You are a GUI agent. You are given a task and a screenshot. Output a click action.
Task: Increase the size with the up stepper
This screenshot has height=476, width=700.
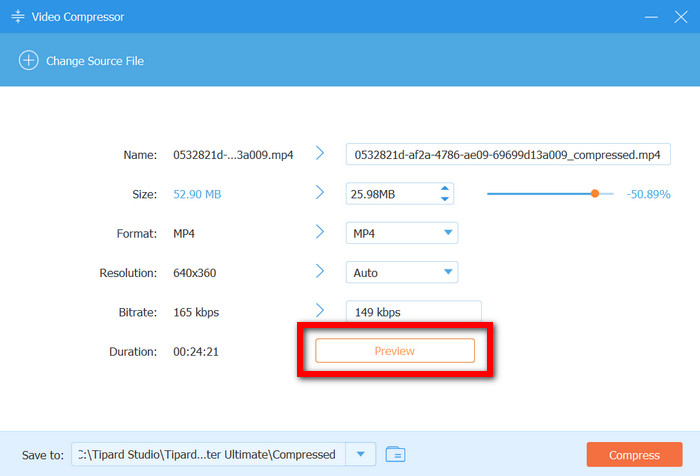click(446, 188)
